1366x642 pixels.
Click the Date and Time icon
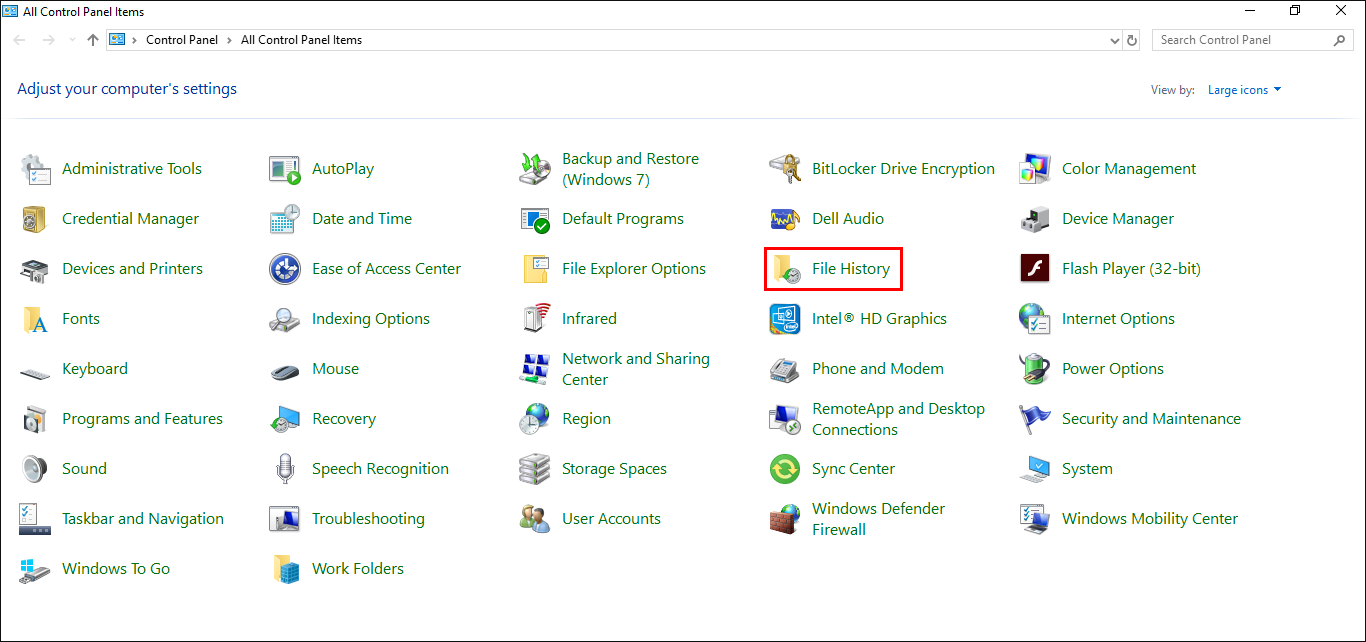pos(285,219)
